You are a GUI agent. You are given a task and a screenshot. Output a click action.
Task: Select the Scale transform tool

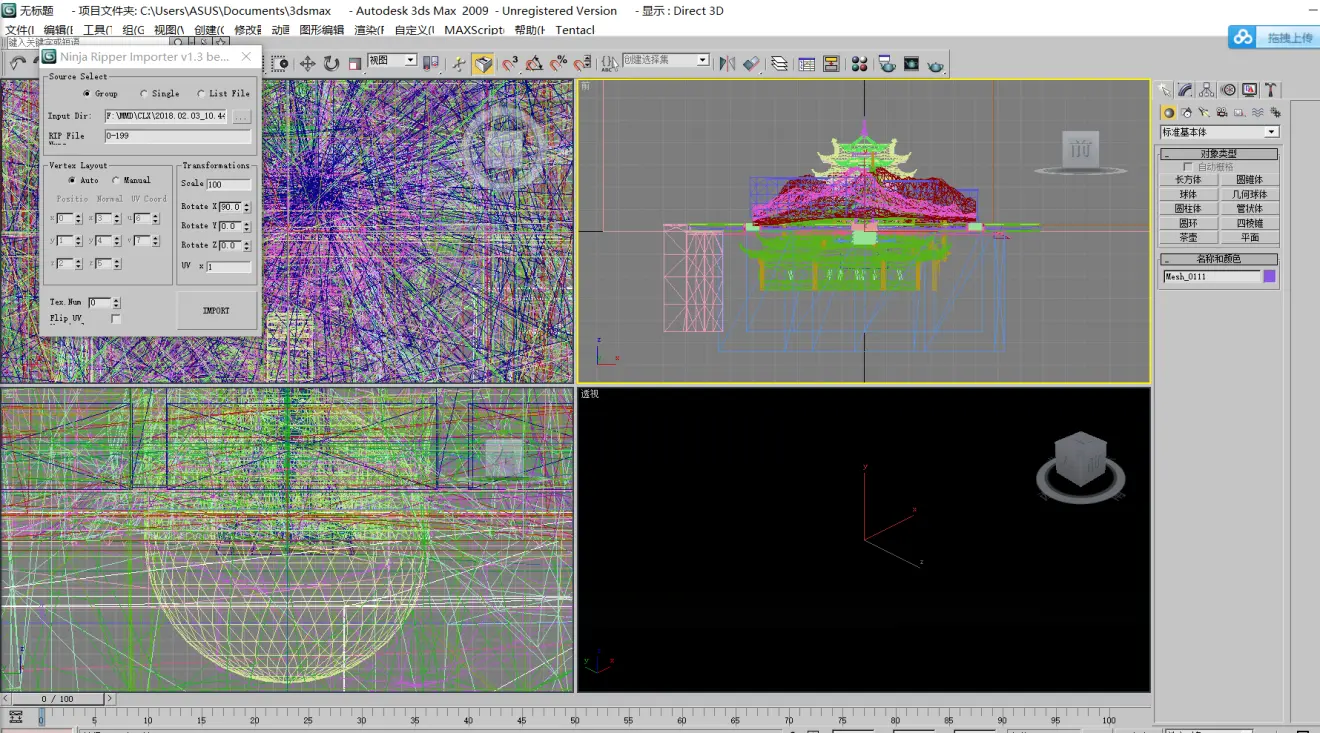[x=355, y=64]
